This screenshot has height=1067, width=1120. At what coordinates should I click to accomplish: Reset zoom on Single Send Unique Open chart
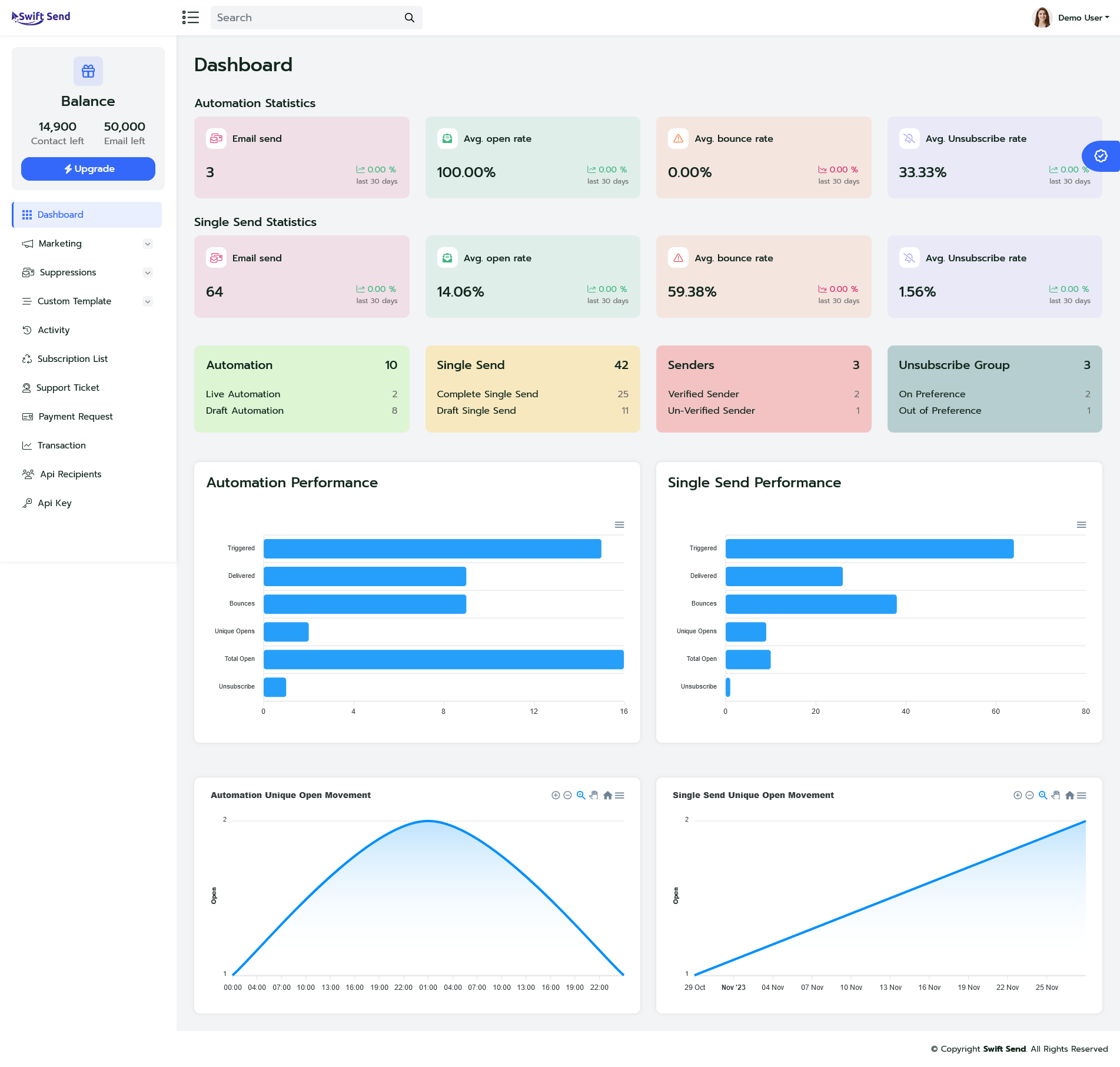[x=1069, y=795]
